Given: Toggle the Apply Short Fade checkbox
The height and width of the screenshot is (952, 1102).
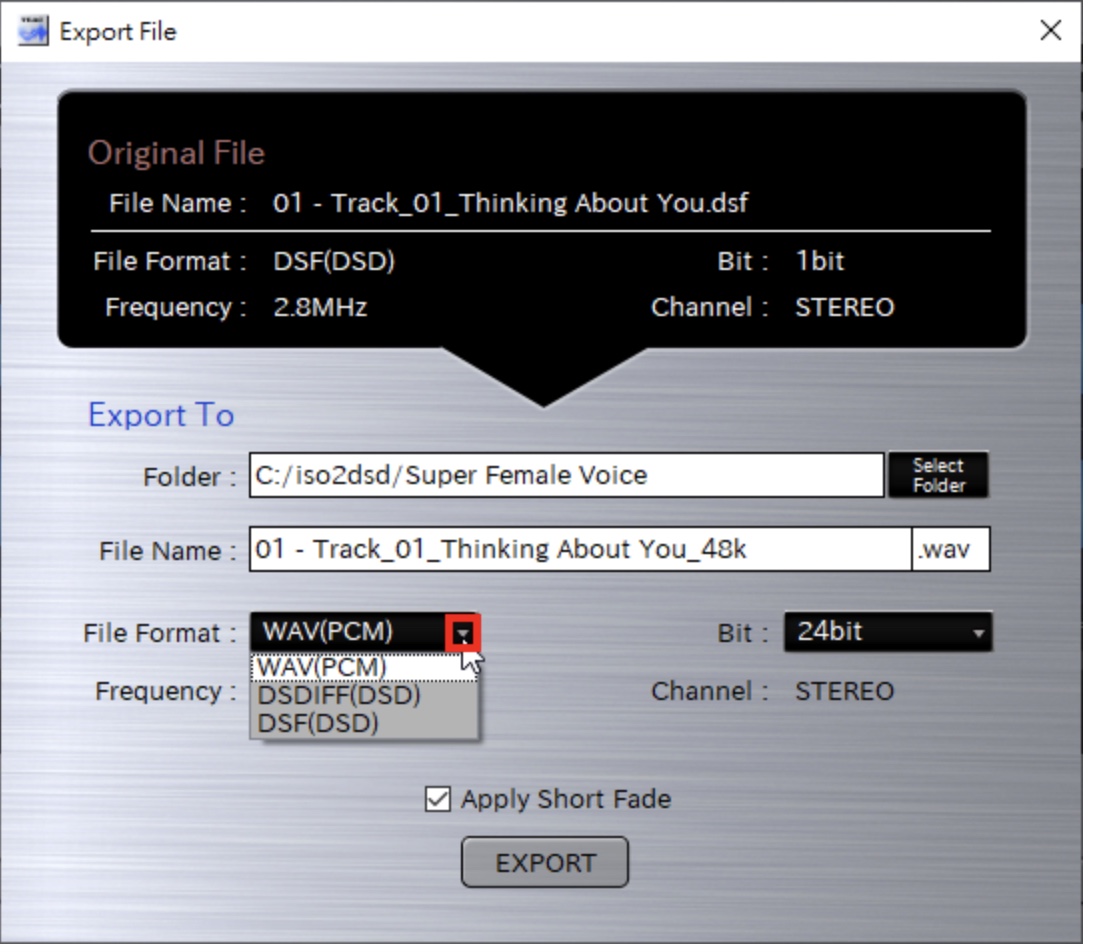Looking at the screenshot, I should (437, 799).
